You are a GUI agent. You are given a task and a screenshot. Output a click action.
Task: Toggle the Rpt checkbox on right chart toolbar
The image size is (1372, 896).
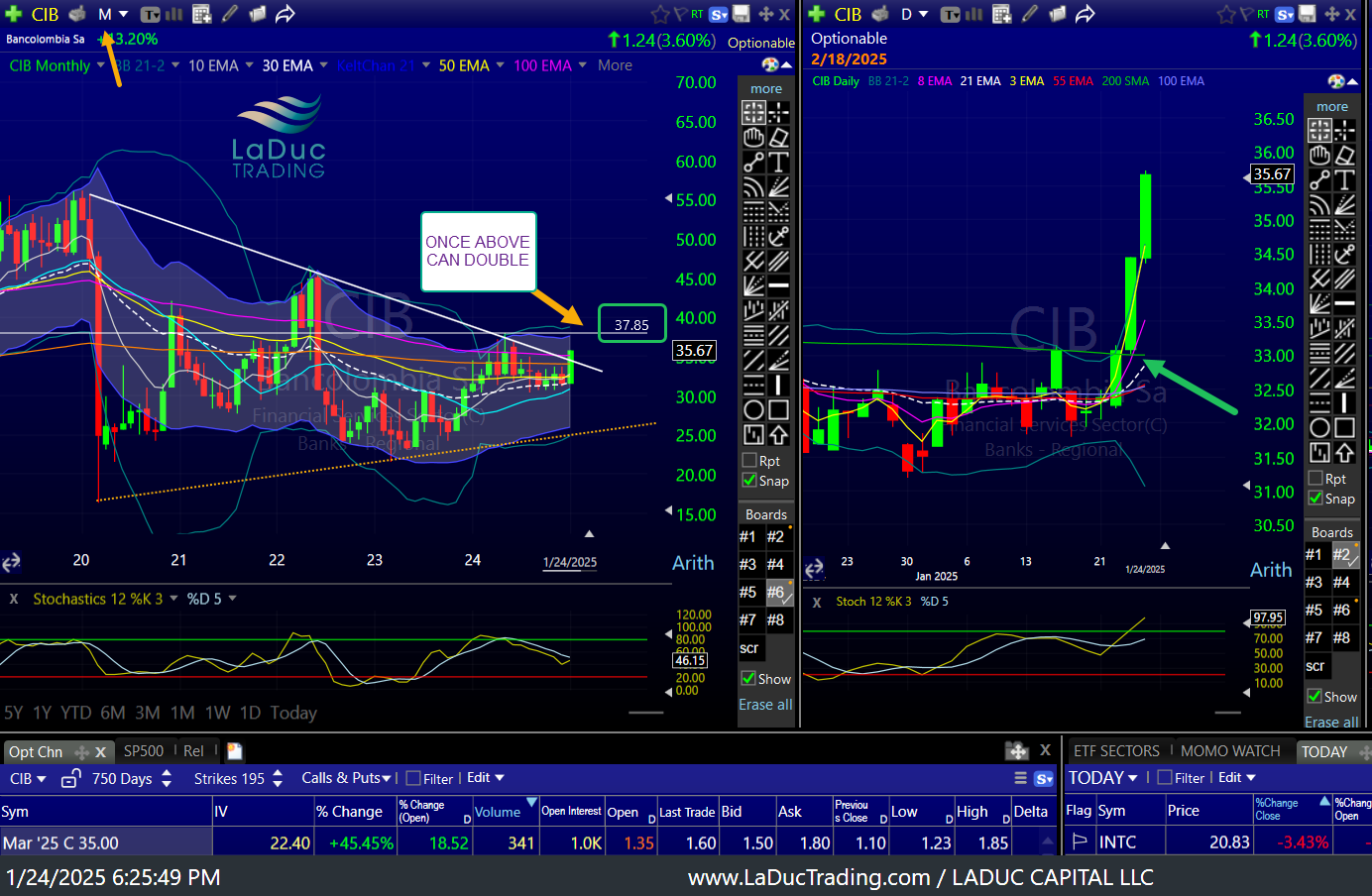1315,478
